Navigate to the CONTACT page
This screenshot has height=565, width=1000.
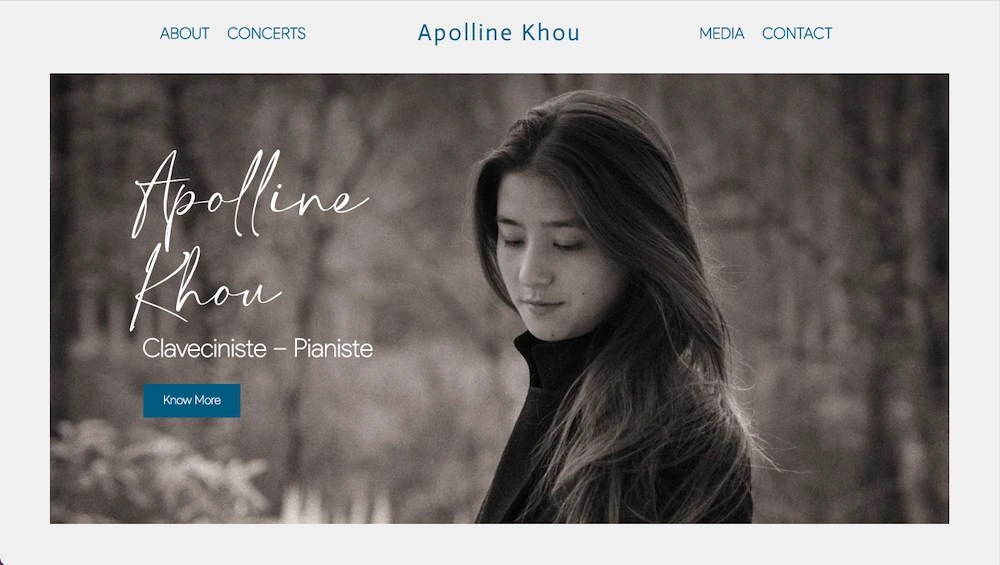tap(797, 33)
